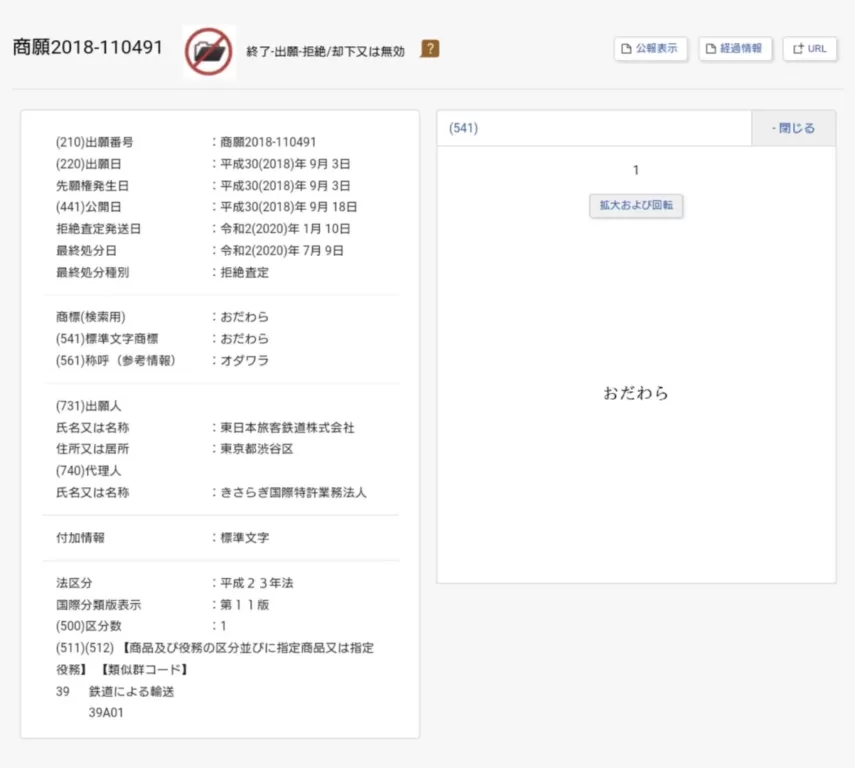855x768 pixels.
Task: Select class number 39
Action: [63, 692]
